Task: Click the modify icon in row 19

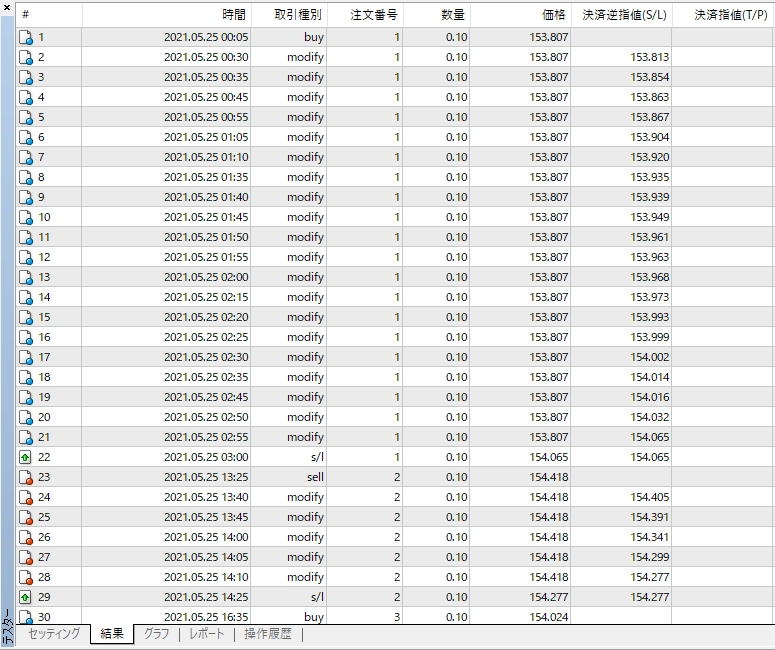Action: (x=26, y=397)
